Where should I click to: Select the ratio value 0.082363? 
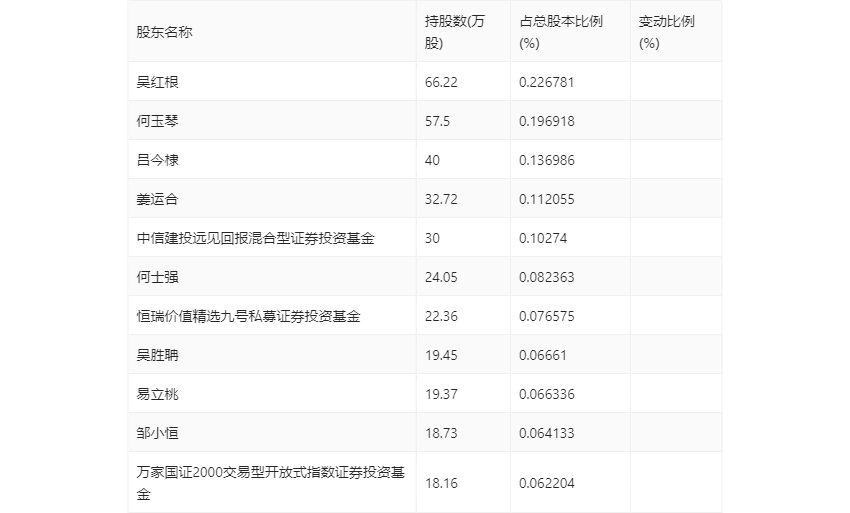[x=546, y=277]
